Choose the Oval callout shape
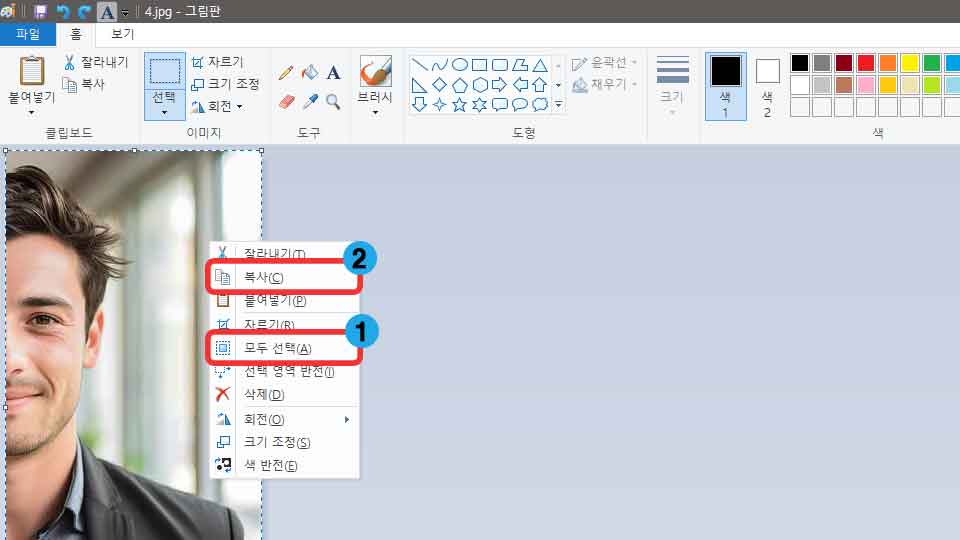 pyautogui.click(x=520, y=105)
